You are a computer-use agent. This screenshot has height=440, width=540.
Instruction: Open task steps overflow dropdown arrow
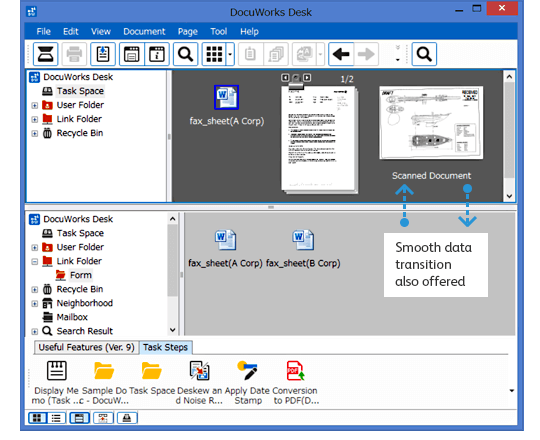(512, 391)
